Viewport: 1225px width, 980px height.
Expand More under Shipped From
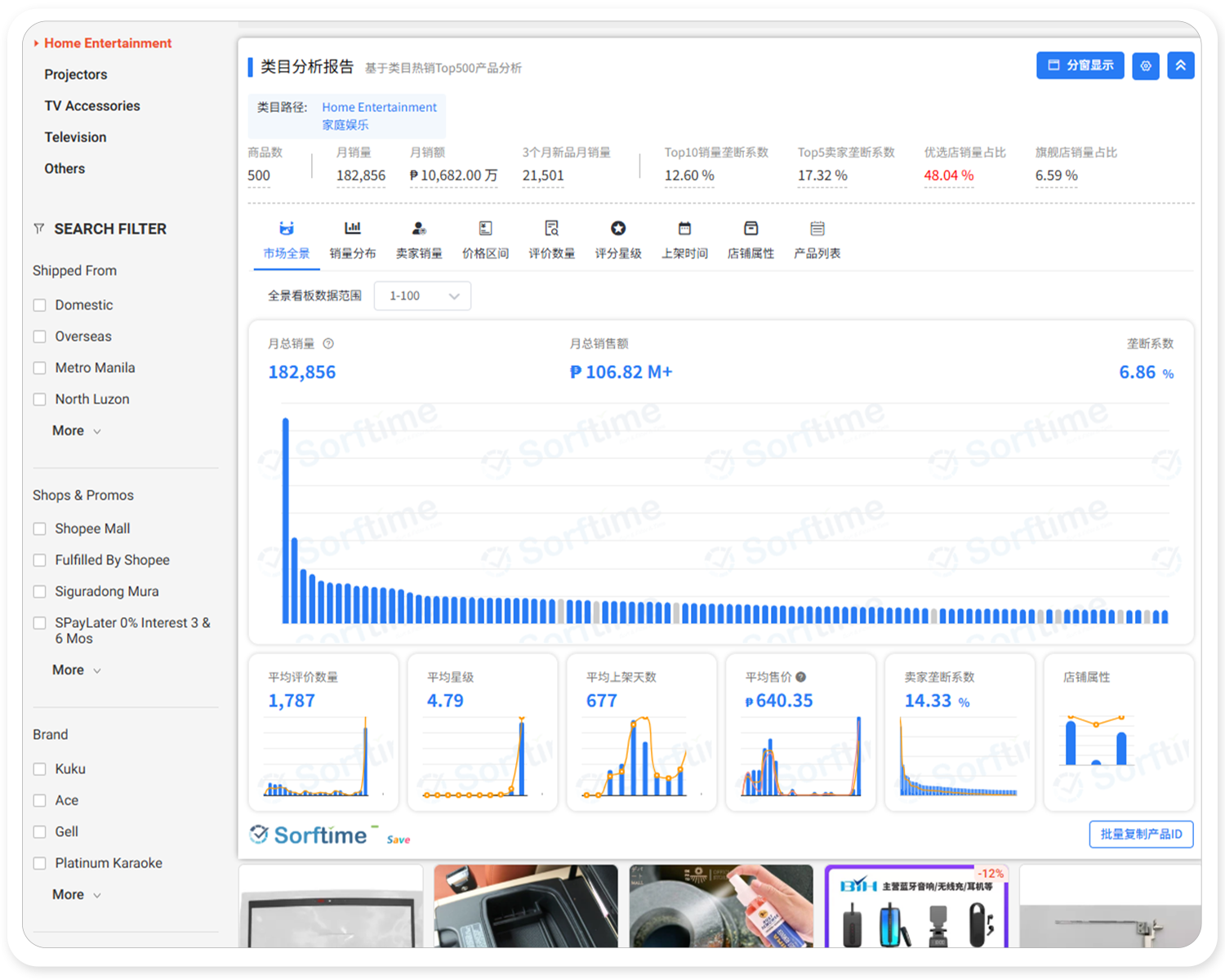click(x=76, y=430)
